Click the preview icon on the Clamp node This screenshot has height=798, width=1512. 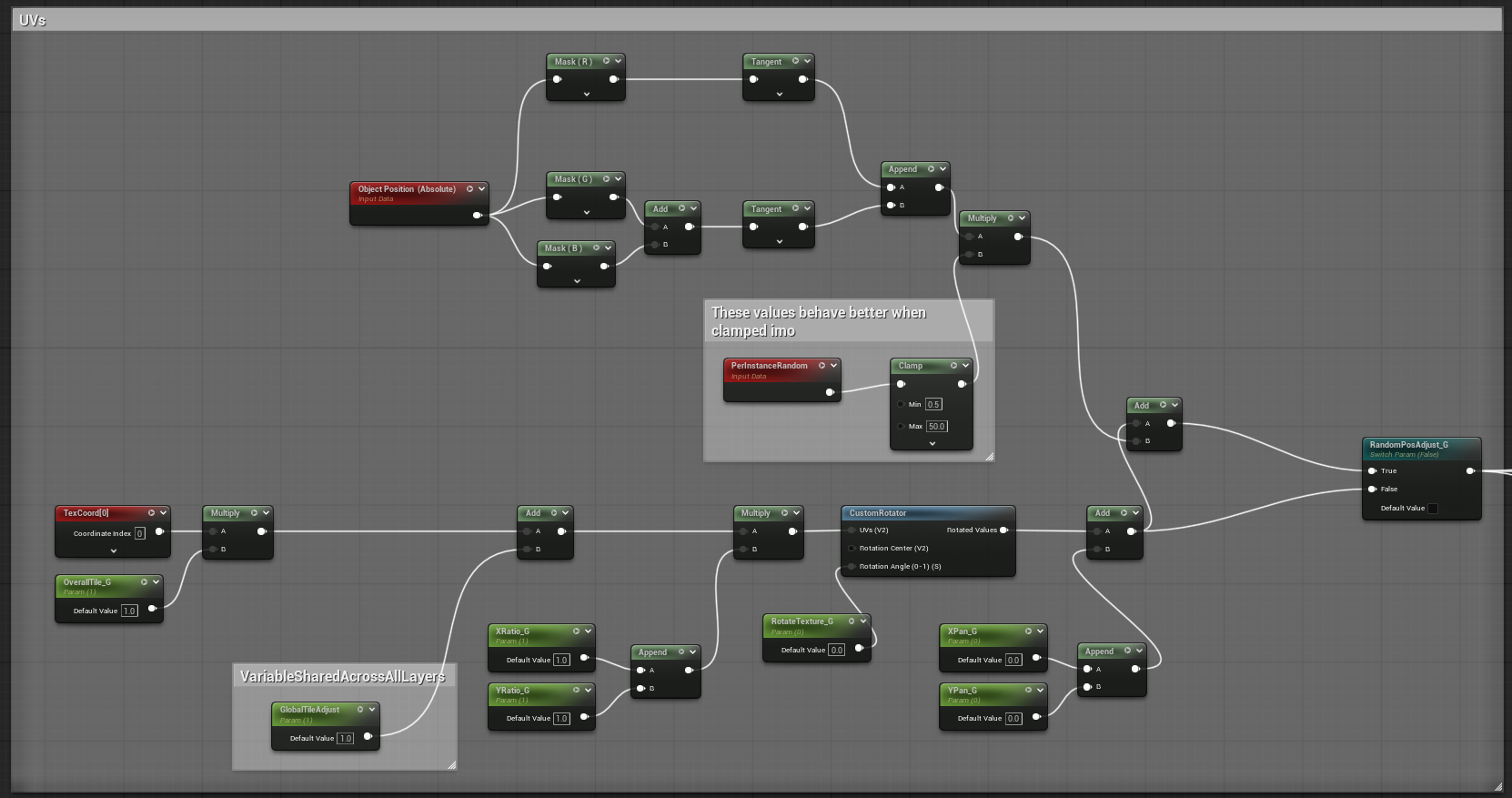point(953,366)
